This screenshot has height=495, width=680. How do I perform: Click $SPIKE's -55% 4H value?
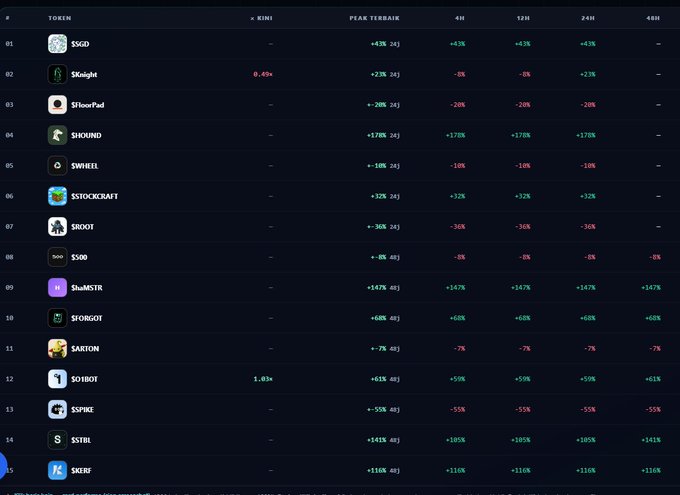point(458,410)
